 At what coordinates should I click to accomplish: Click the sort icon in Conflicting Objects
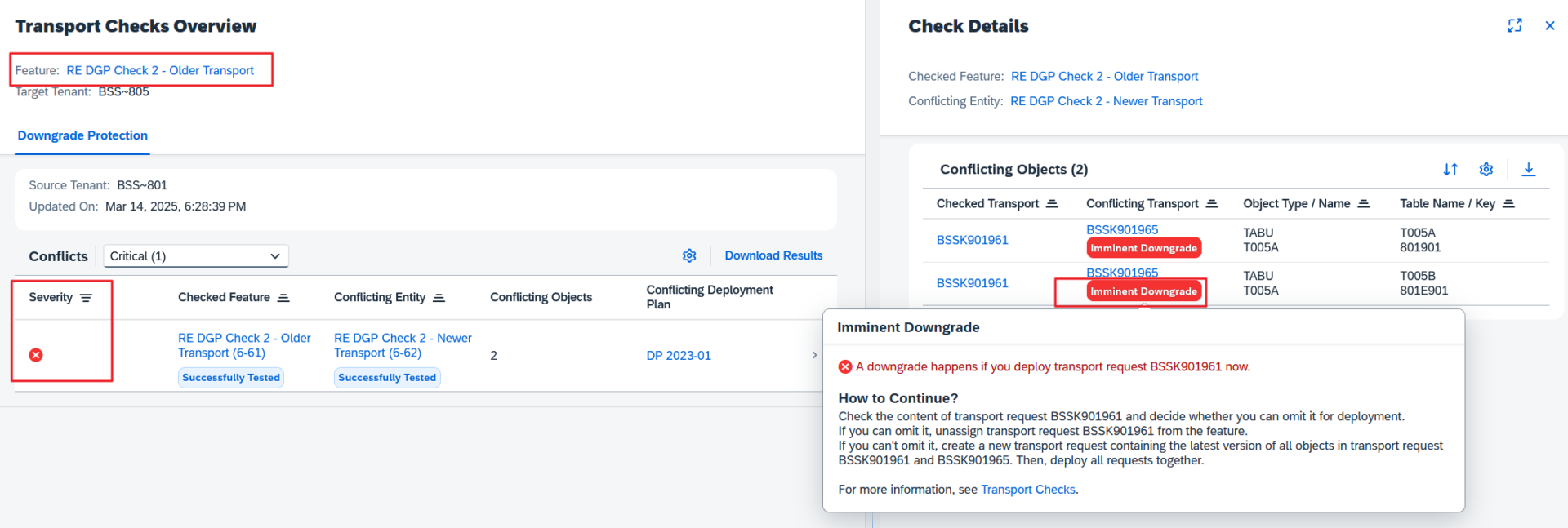click(x=1450, y=169)
